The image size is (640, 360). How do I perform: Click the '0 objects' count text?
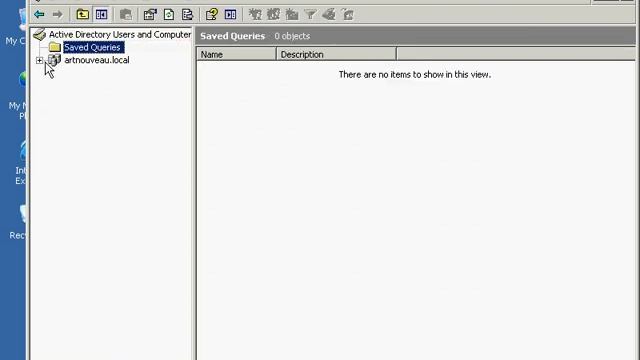pos(292,36)
